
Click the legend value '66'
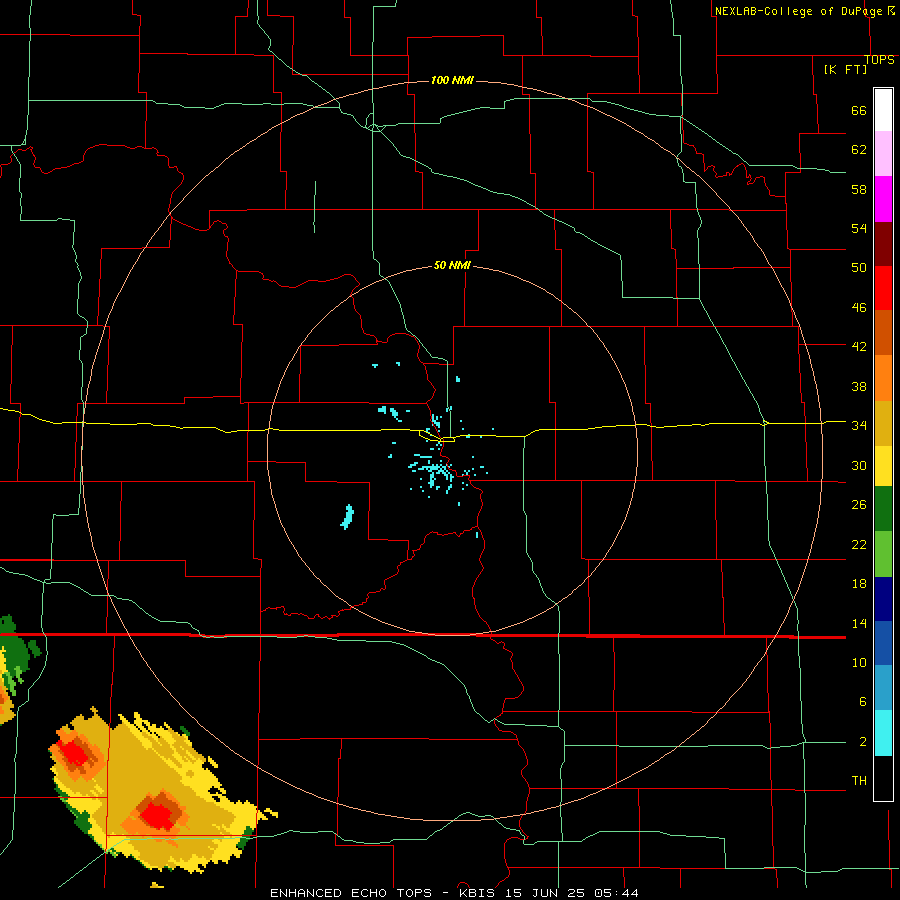pyautogui.click(x=859, y=110)
